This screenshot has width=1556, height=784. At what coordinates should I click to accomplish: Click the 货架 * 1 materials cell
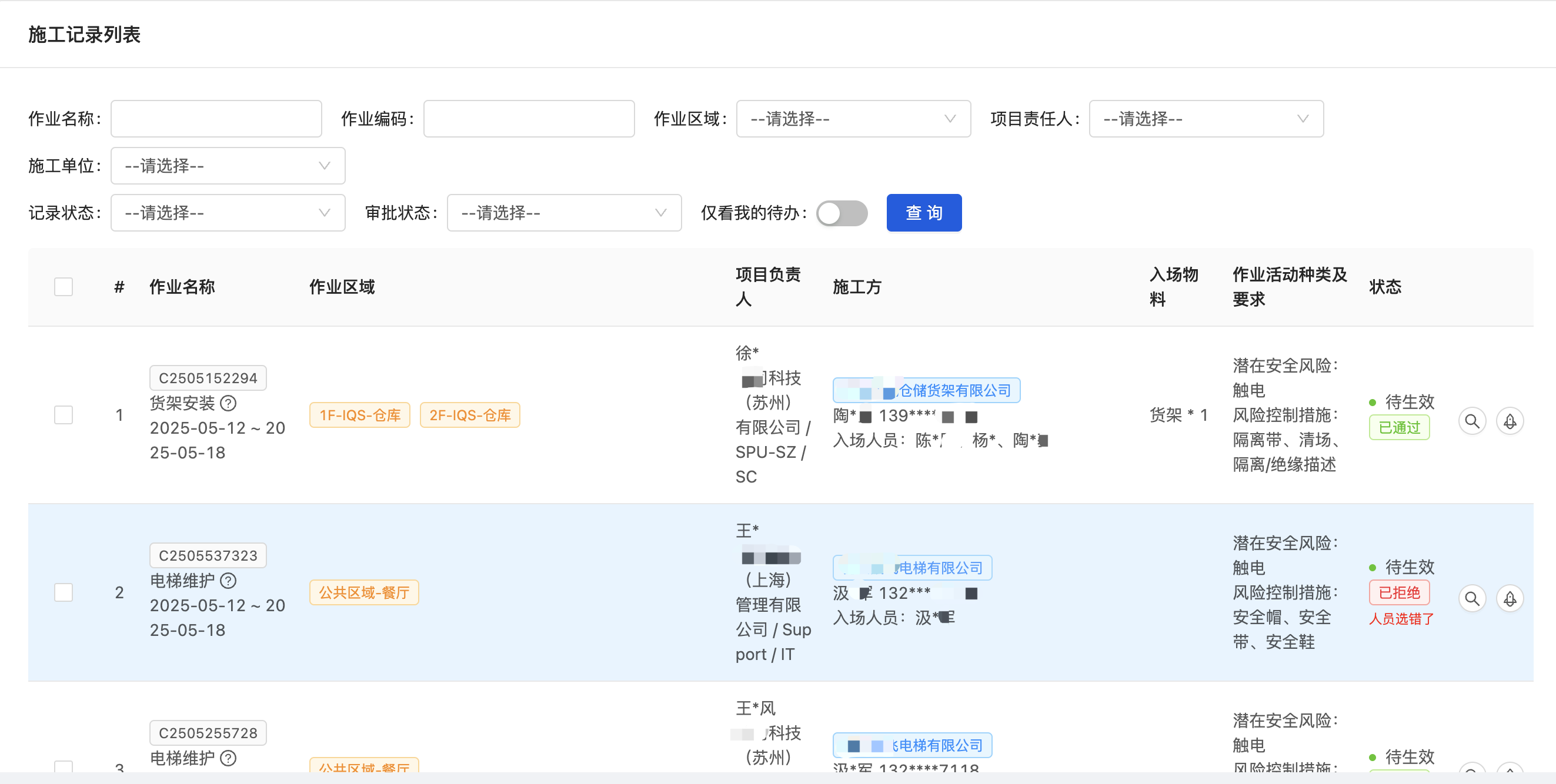tap(1178, 416)
